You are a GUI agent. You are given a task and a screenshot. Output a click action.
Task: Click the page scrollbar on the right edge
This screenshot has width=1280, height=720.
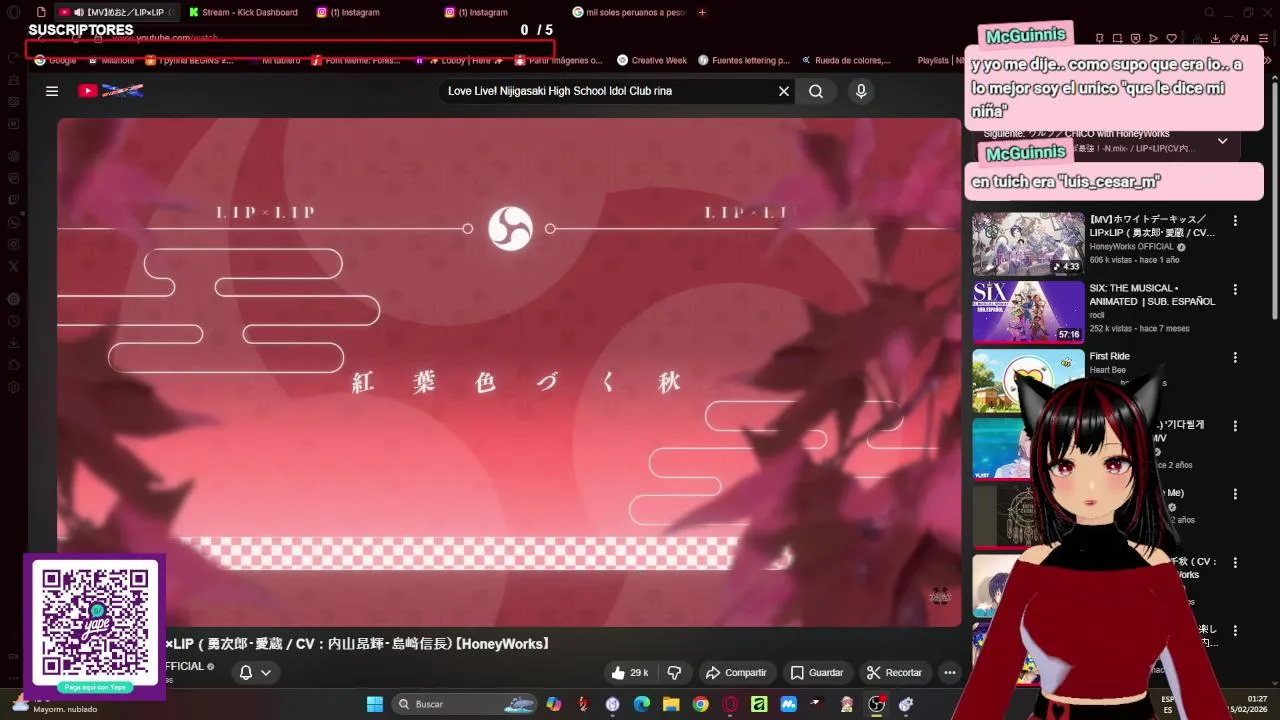pyautogui.click(x=1274, y=200)
